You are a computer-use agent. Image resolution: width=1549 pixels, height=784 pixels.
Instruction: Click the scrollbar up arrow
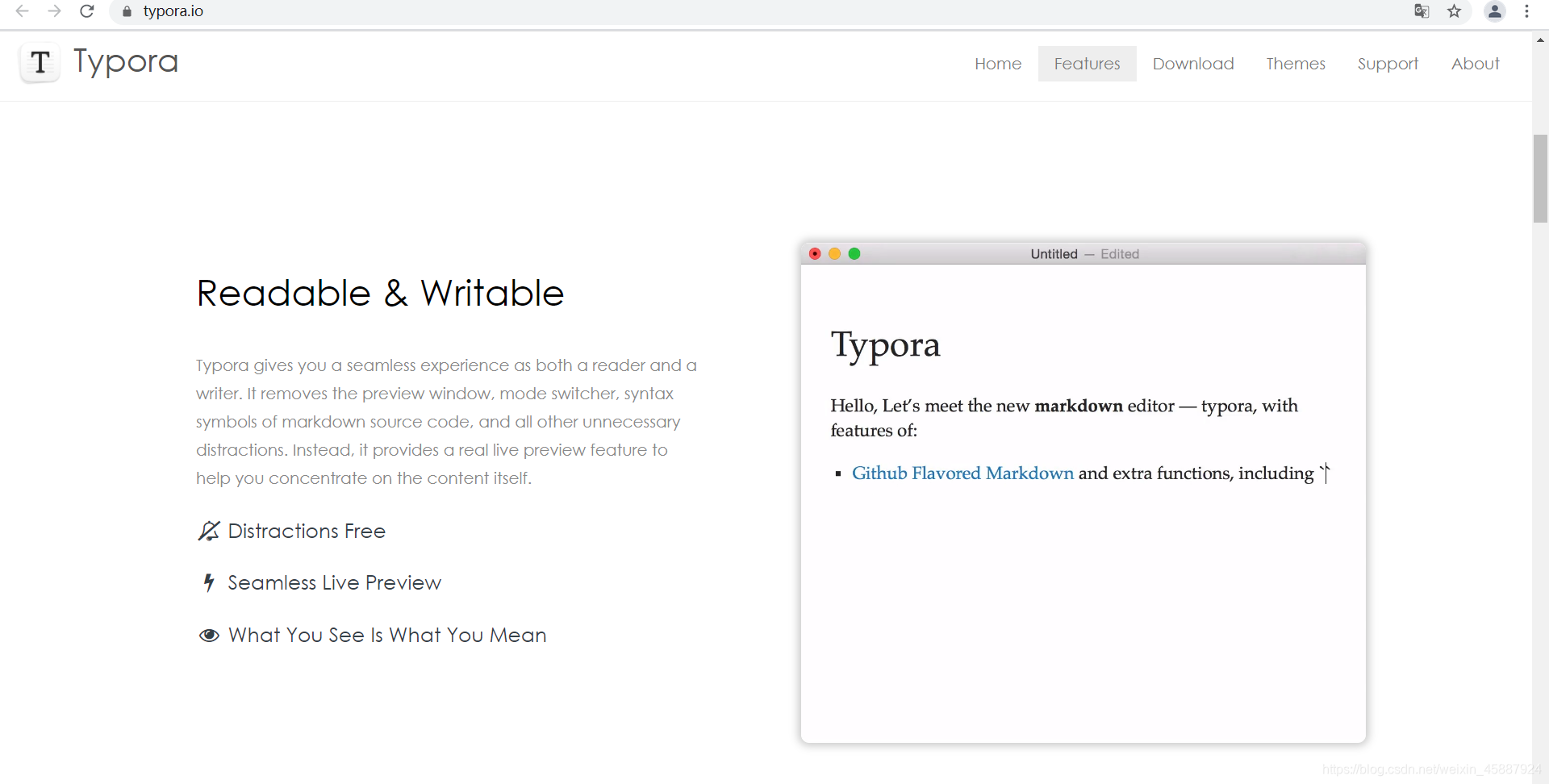(x=1540, y=40)
